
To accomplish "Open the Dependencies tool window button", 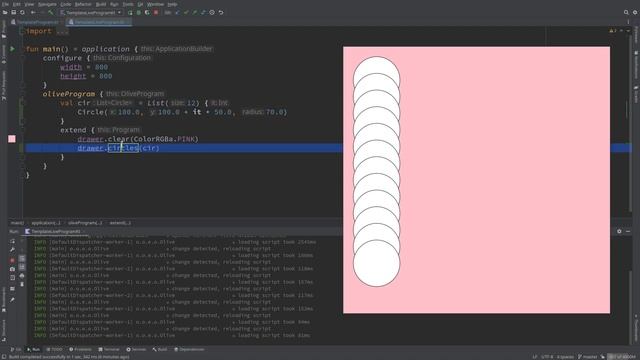I will (189, 349).
